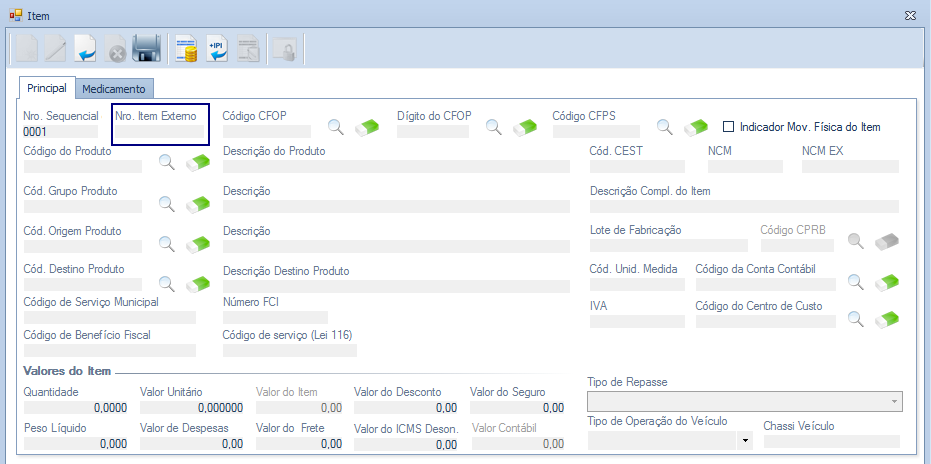931x464 pixels.
Task: Click the NCM EX input field
Action: (850, 166)
